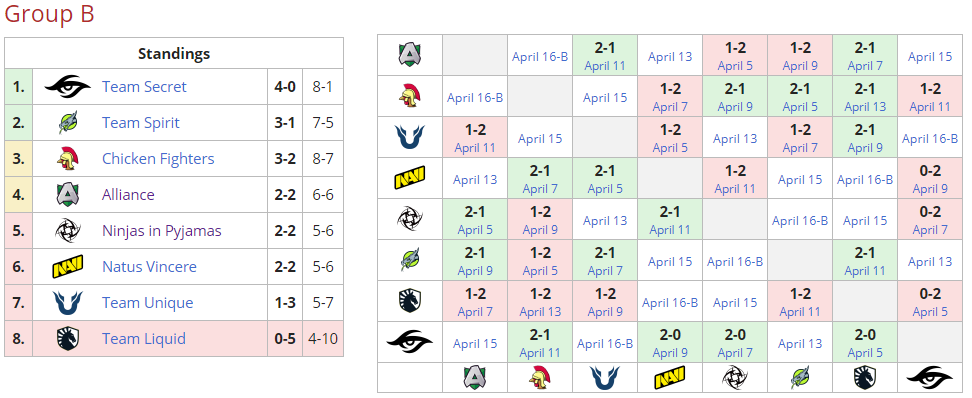Image resolution: width=972 pixels, height=398 pixels.
Task: Click the Team Secret logo in standings
Action: coord(68,87)
